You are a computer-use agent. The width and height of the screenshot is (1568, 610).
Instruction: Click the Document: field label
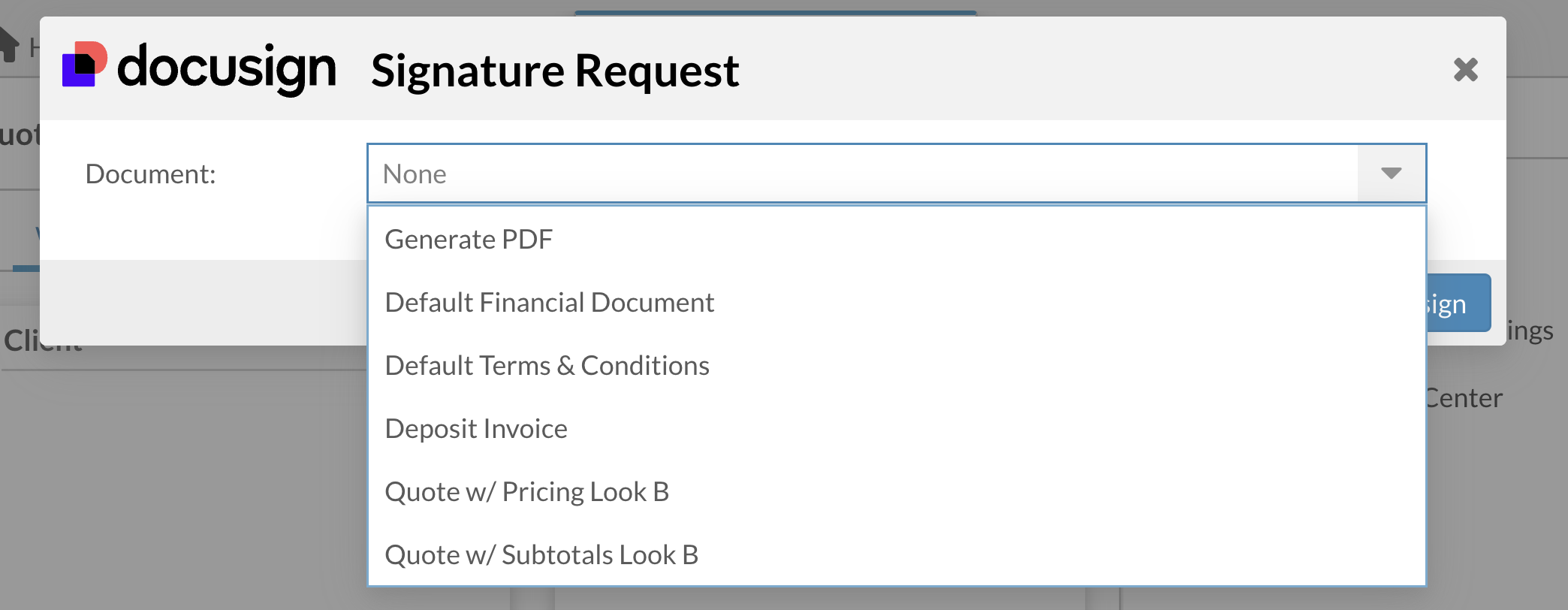click(150, 174)
